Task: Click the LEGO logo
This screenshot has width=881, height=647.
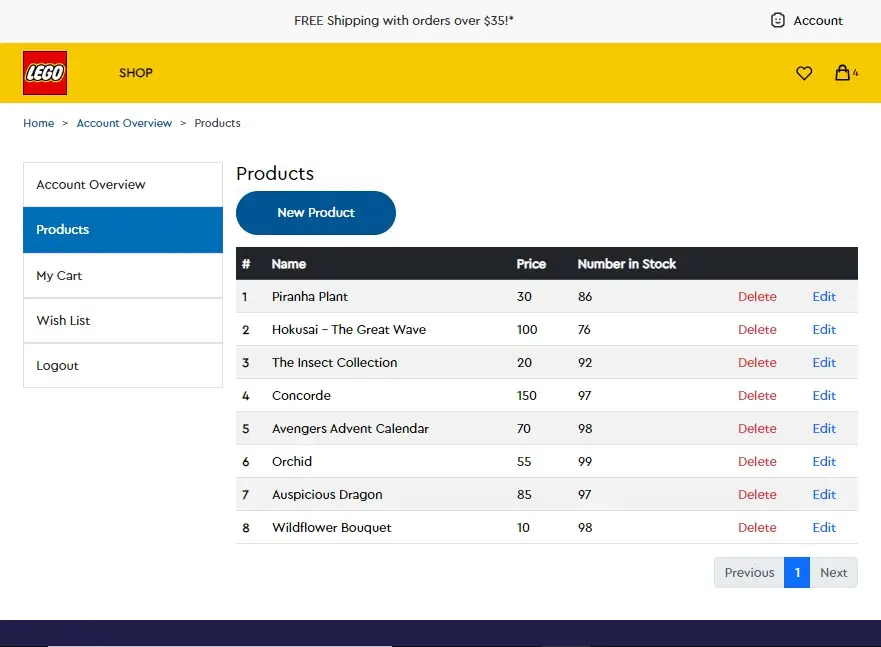Action: (45, 73)
